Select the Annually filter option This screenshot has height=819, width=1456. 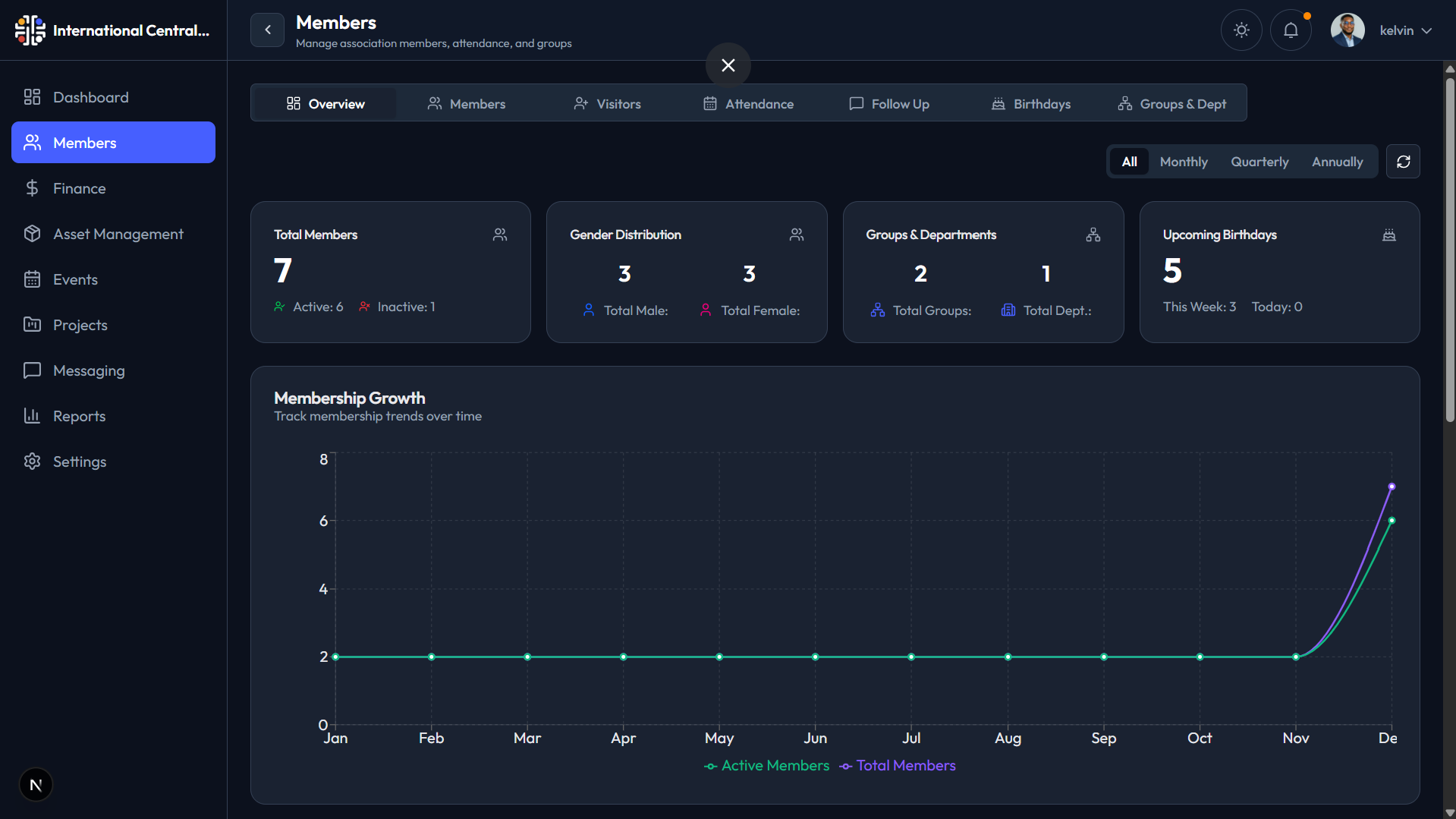click(1337, 161)
